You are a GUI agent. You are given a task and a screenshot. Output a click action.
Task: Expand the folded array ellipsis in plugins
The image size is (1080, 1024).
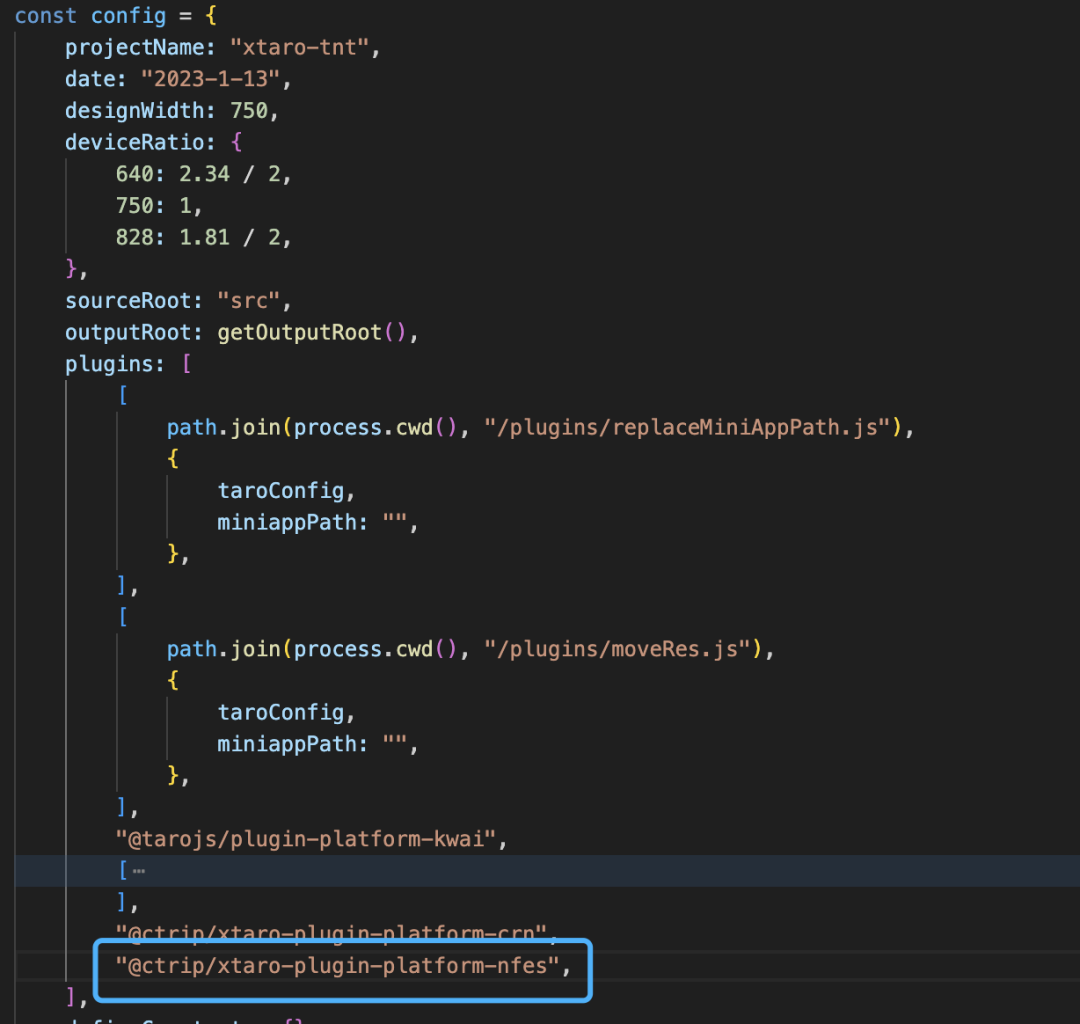point(138,871)
